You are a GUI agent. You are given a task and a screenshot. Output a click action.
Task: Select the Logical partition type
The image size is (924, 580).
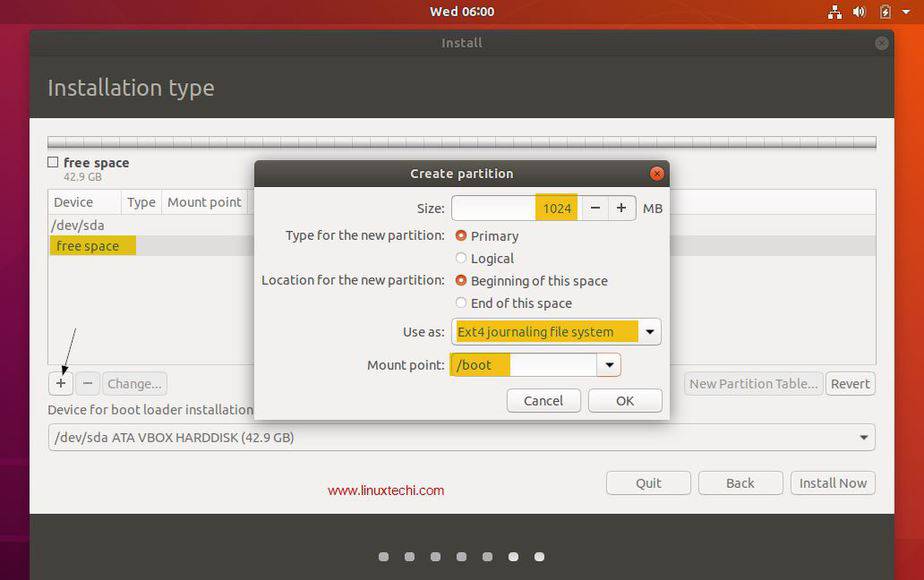(461, 258)
